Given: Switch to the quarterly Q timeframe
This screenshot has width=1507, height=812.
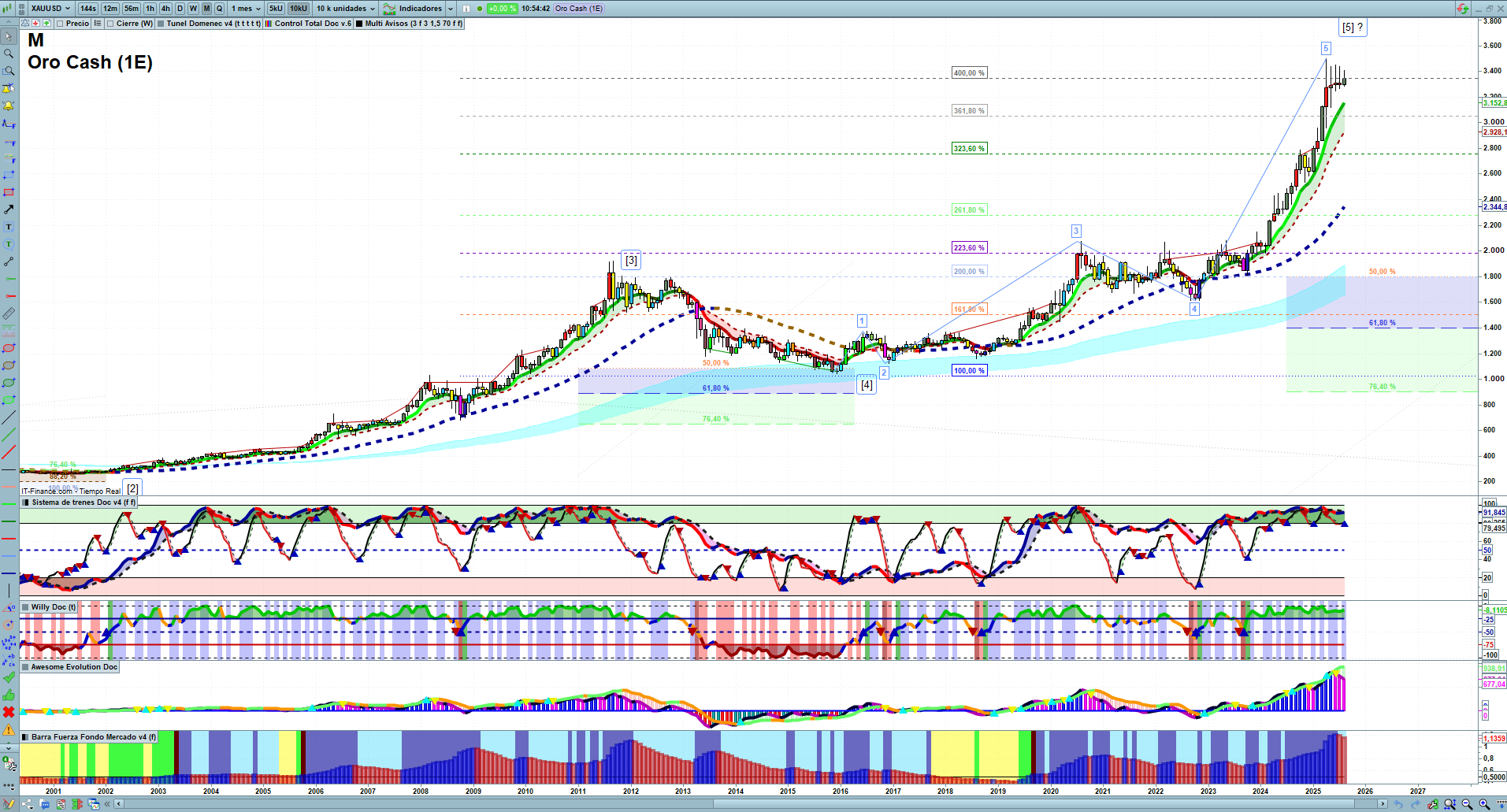Looking at the screenshot, I should [219, 9].
